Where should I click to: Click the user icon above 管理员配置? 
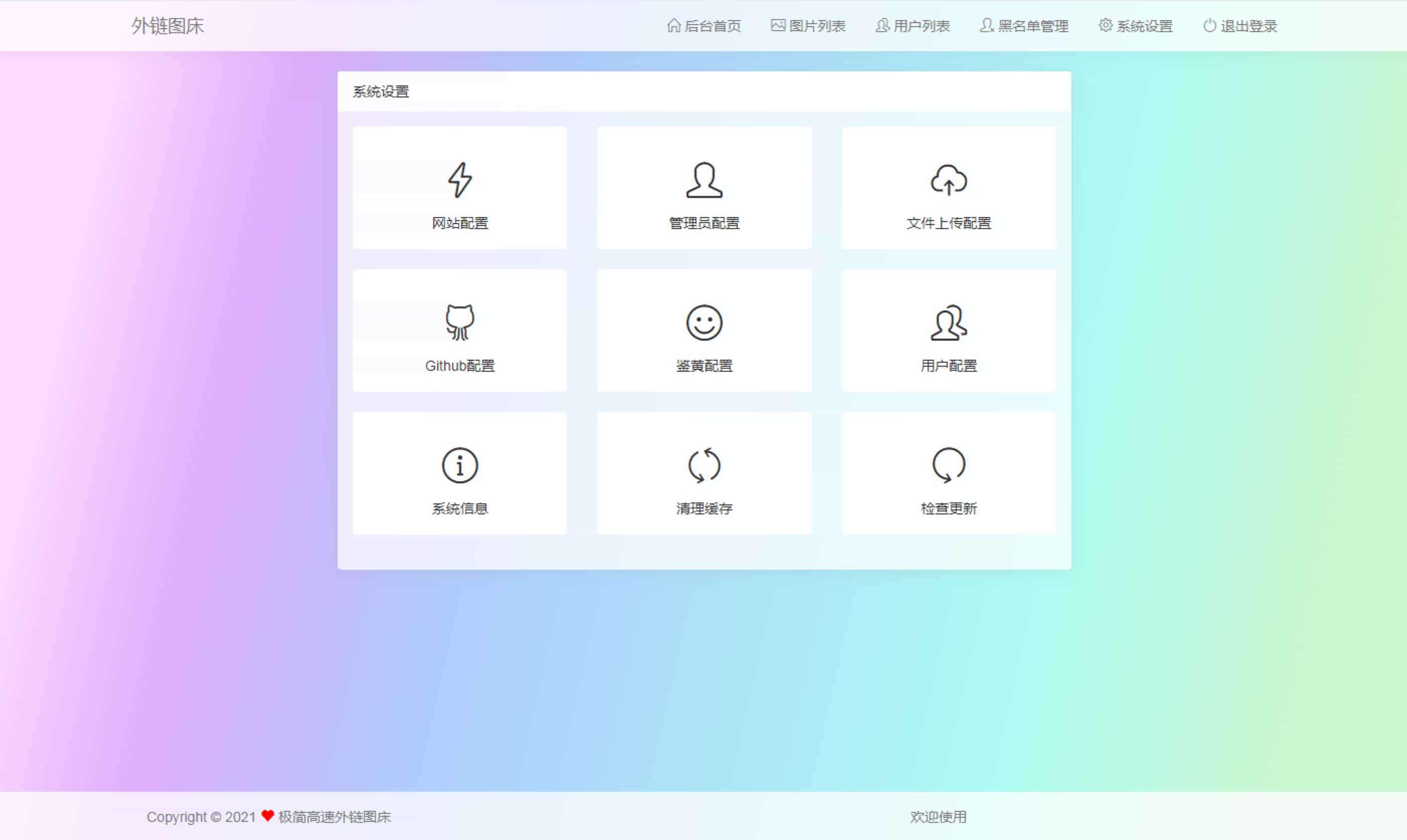(x=704, y=180)
